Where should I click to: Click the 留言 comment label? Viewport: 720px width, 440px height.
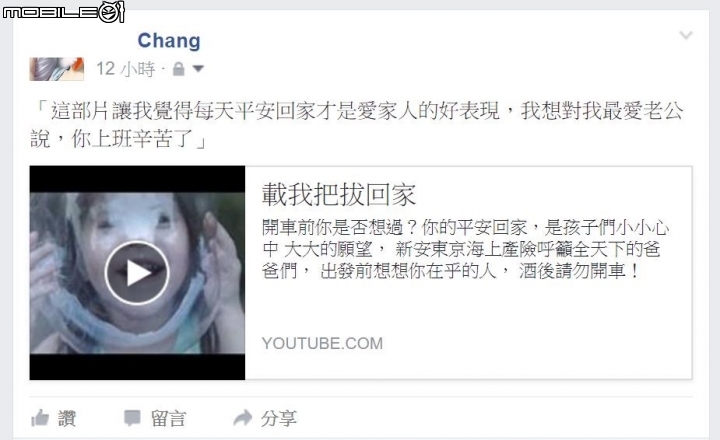tap(168, 418)
